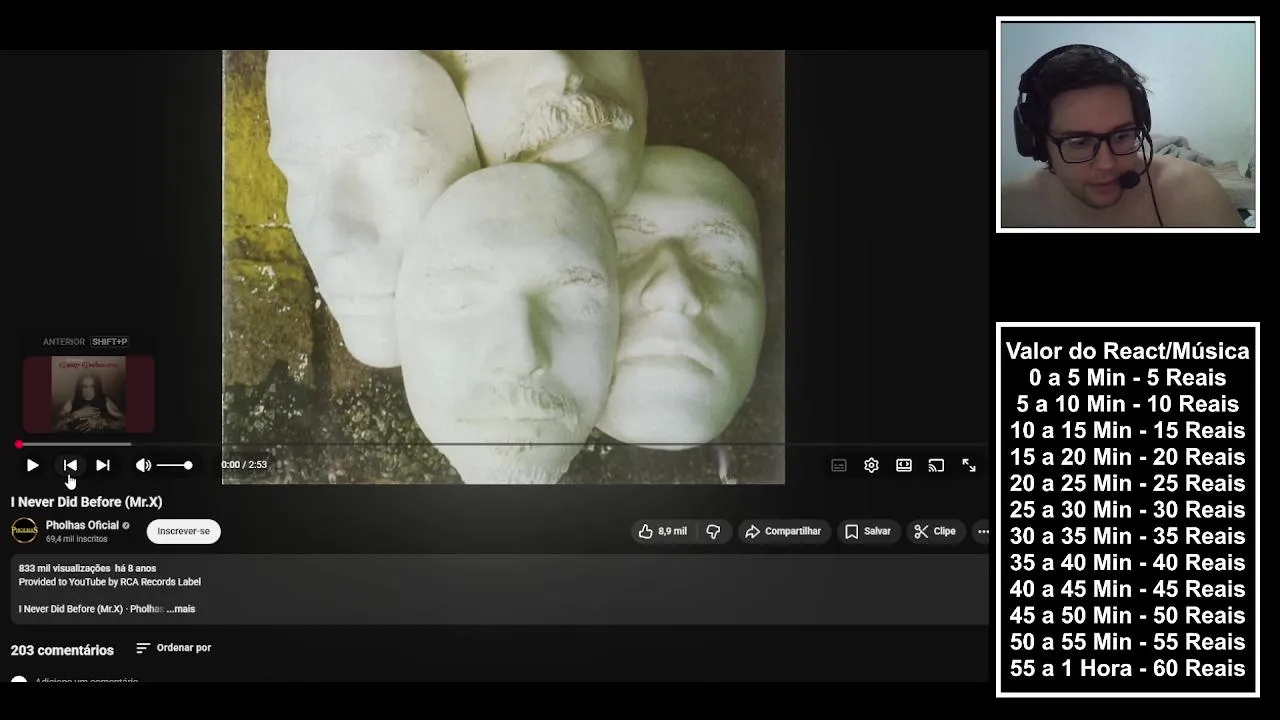The width and height of the screenshot is (1280, 720).
Task: Click the 203 comentários heading
Action: [x=62, y=650]
